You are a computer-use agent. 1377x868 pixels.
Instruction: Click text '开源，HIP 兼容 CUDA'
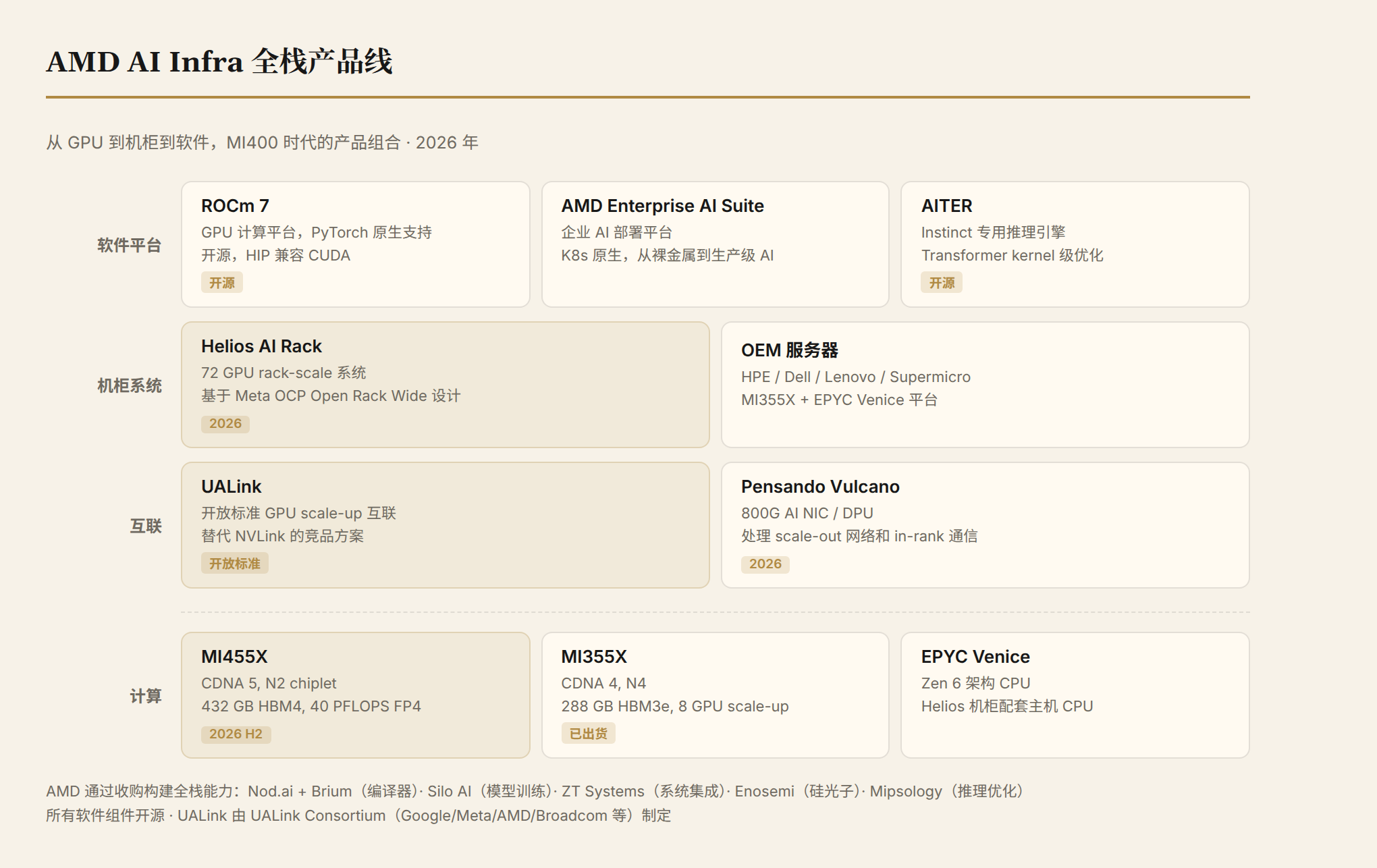tap(275, 255)
